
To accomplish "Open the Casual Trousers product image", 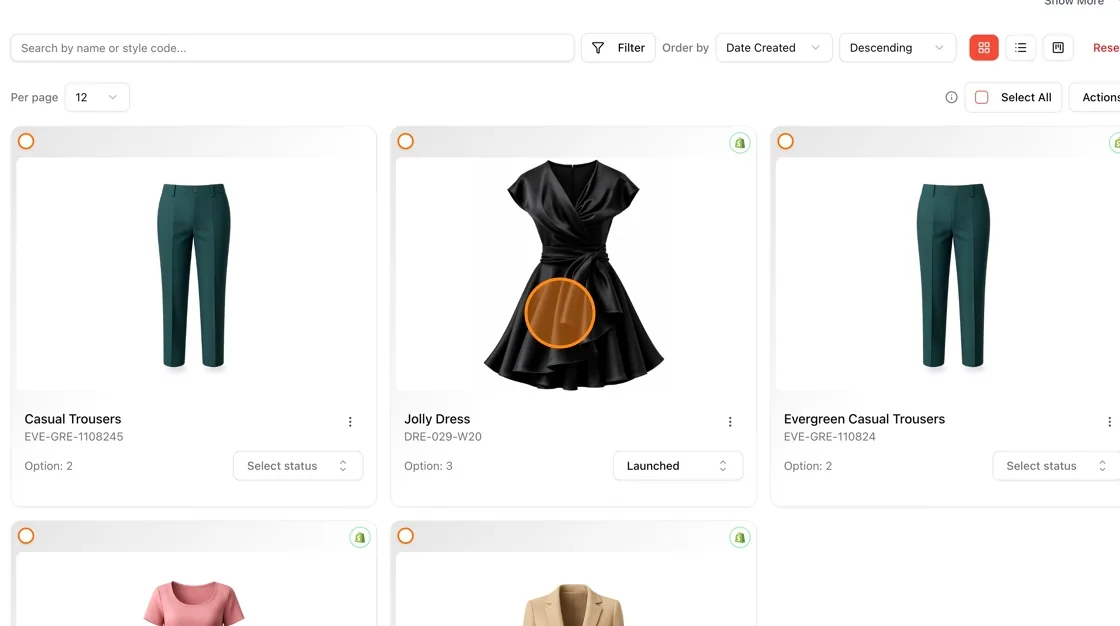I will point(194,274).
